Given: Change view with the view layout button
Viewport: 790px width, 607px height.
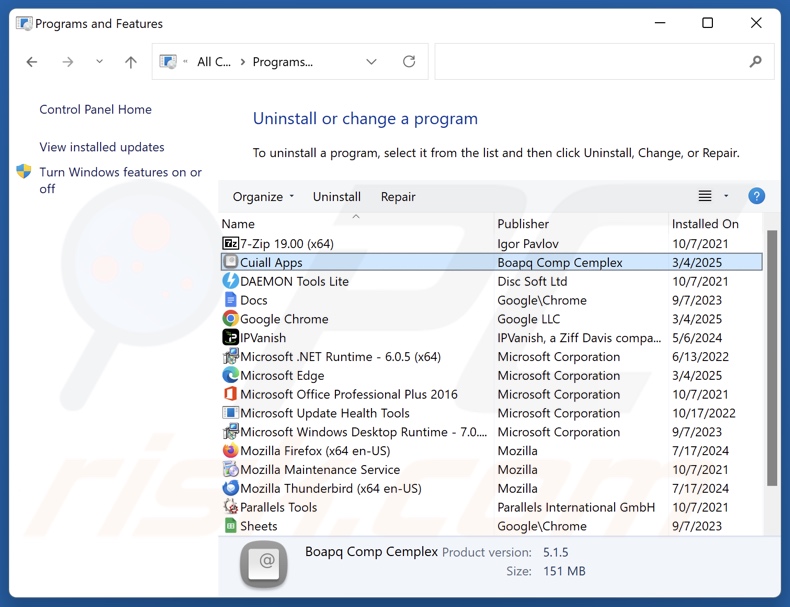Looking at the screenshot, I should [705, 195].
